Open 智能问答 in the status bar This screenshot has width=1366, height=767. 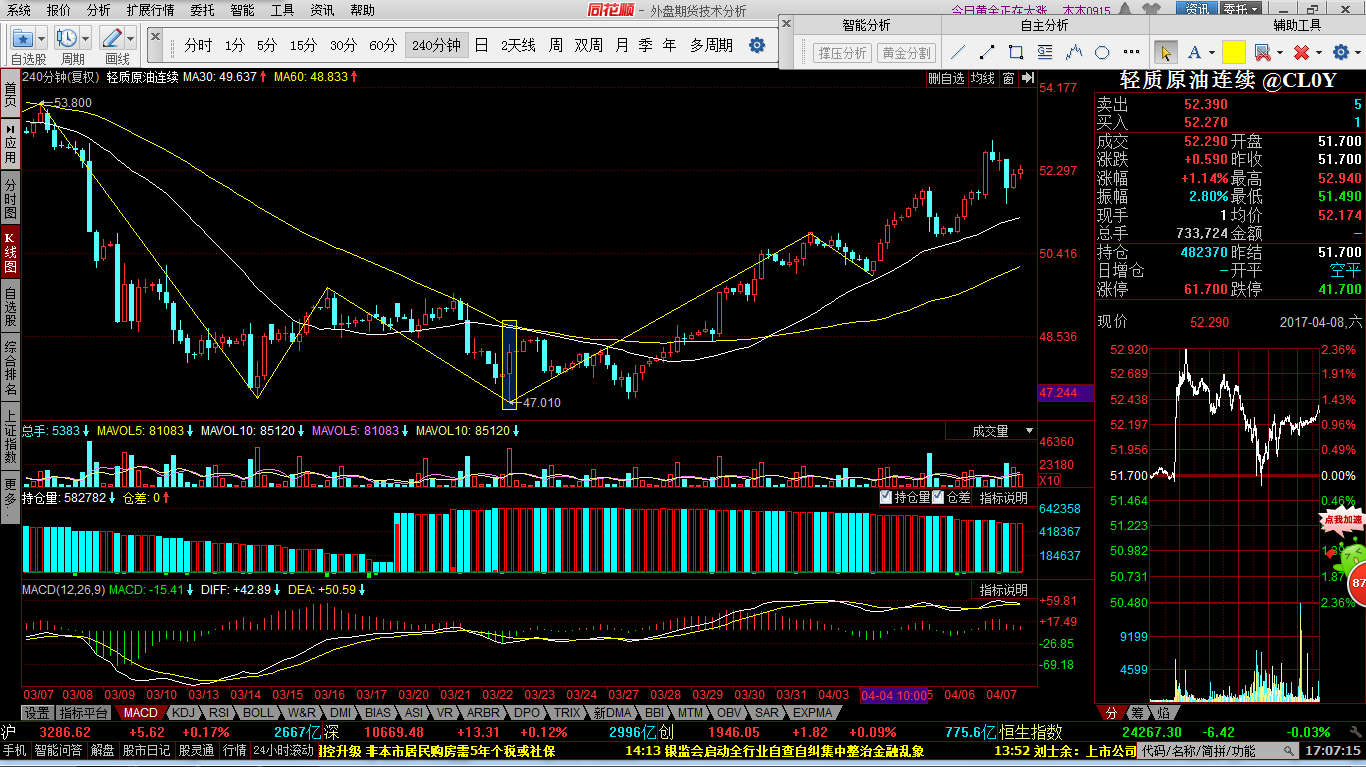tap(58, 750)
